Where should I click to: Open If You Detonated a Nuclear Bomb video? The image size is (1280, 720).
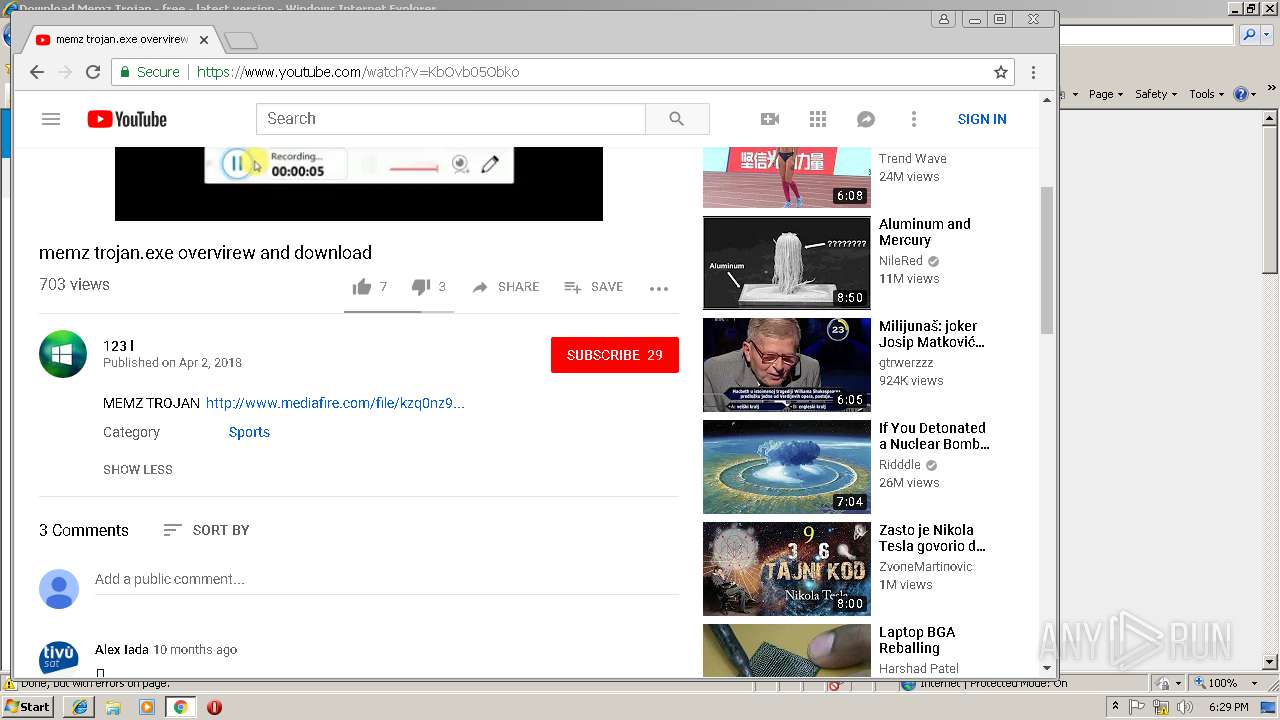787,467
